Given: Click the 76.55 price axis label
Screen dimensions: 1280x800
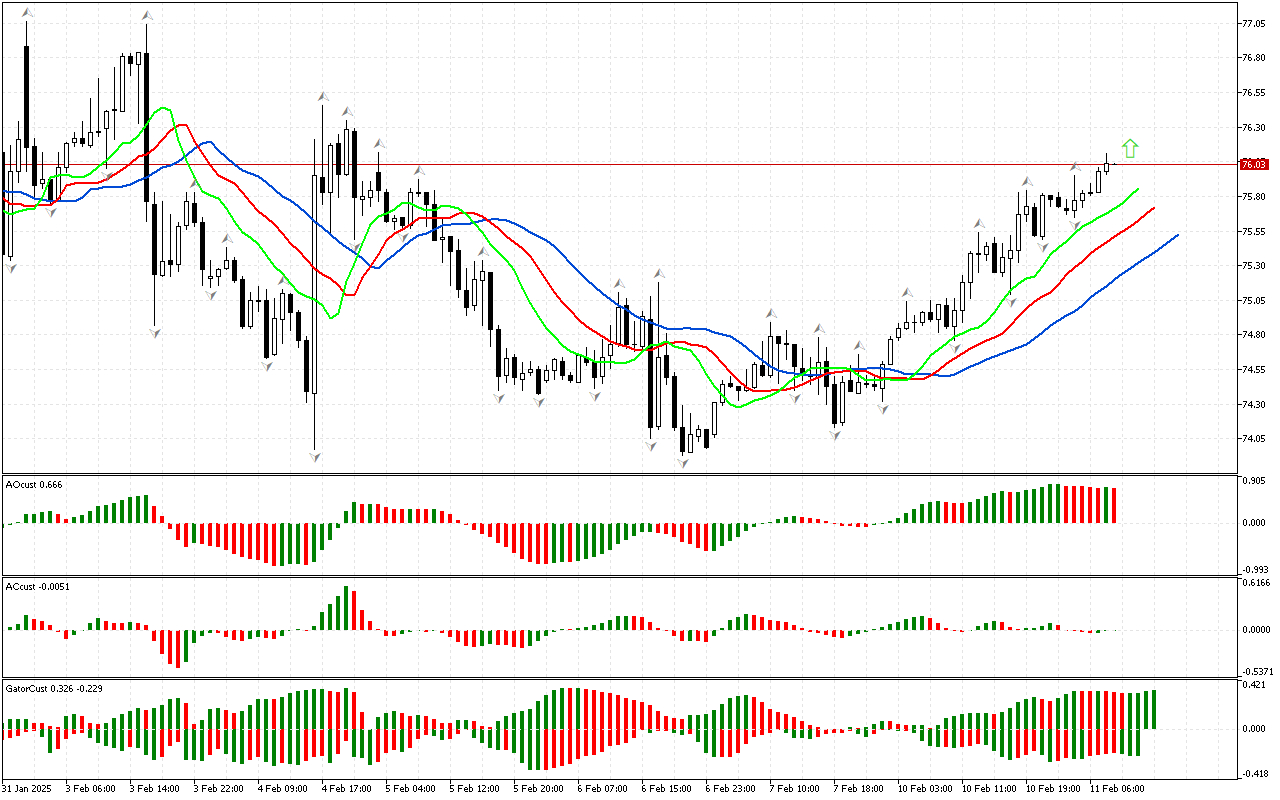Looking at the screenshot, I should point(1253,93).
